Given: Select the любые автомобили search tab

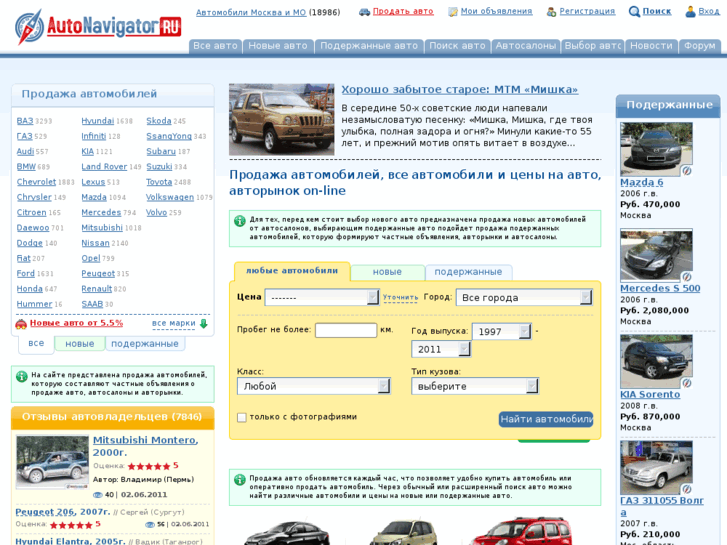Looking at the screenshot, I should (292, 271).
